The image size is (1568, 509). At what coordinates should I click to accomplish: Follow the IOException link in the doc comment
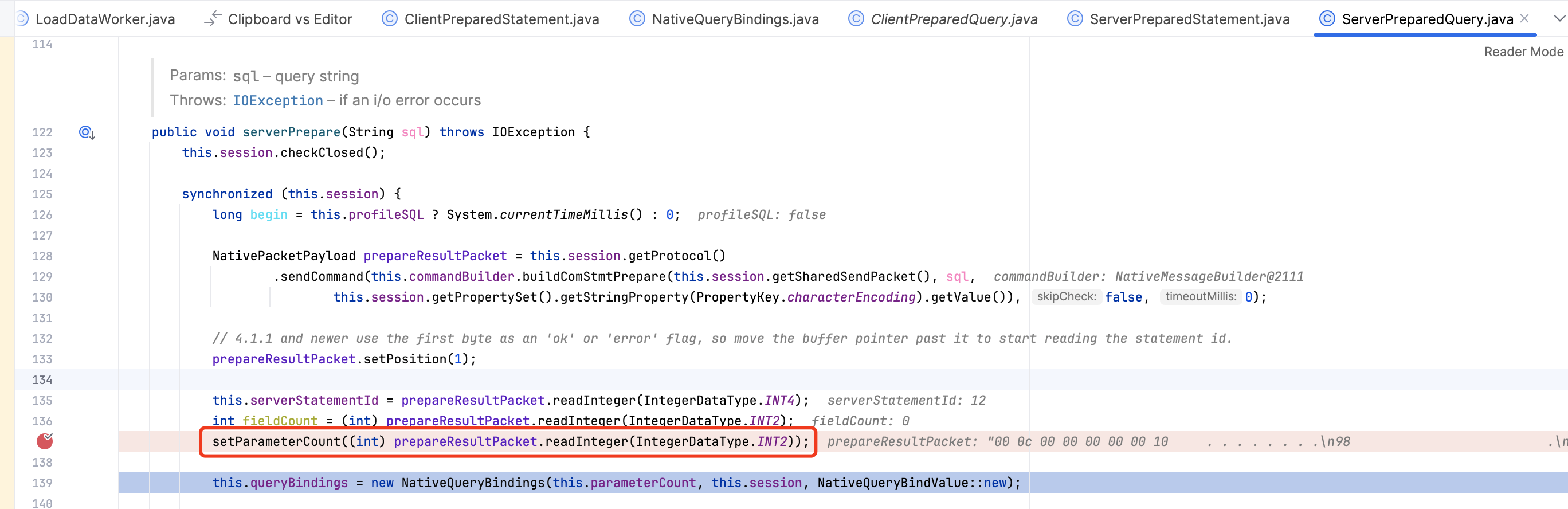click(x=277, y=100)
